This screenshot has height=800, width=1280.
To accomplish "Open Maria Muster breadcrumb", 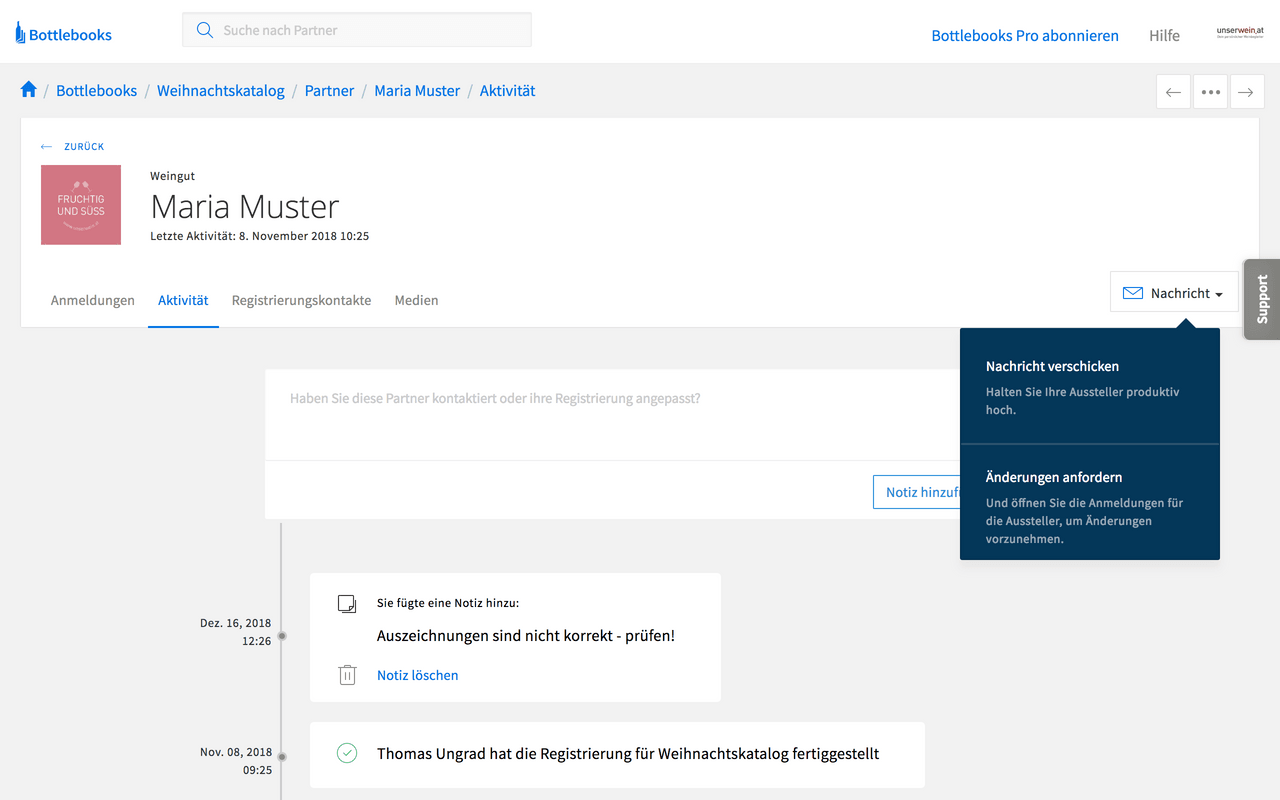I will point(417,90).
